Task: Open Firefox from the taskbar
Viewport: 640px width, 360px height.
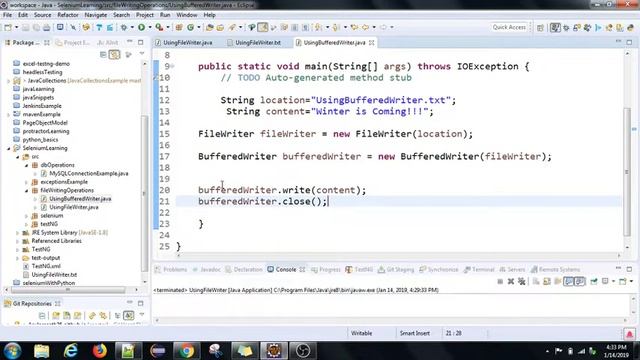Action: click(x=99, y=351)
